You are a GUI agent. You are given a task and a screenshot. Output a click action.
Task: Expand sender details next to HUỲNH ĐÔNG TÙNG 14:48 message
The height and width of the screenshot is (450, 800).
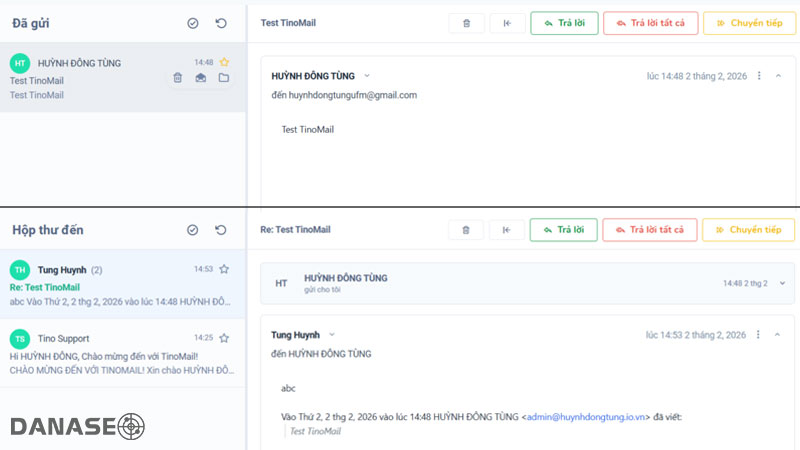pos(367,76)
